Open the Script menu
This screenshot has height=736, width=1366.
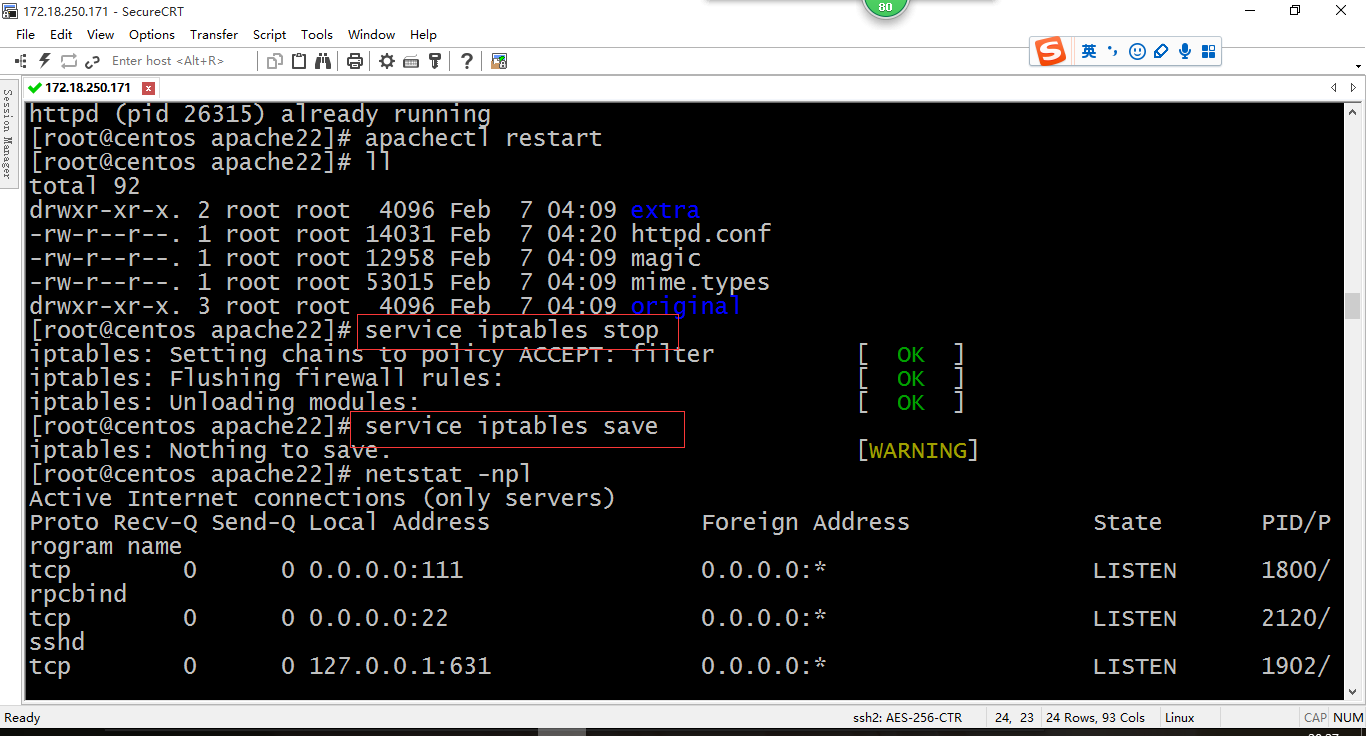(x=269, y=34)
